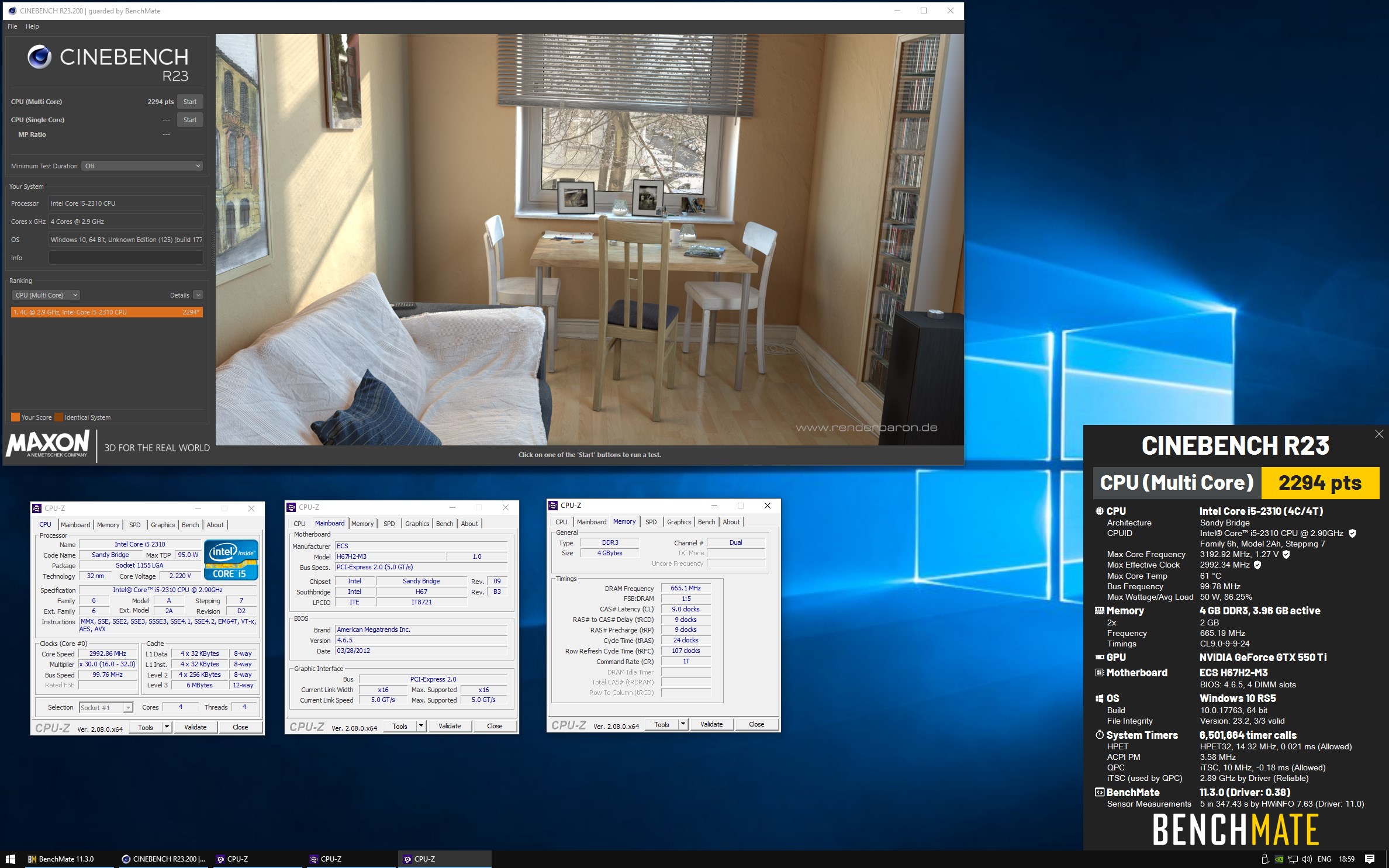Viewport: 1389px width, 868px height.
Task: Switch to the About tab in Memory CPU-Z window
Action: (x=731, y=522)
